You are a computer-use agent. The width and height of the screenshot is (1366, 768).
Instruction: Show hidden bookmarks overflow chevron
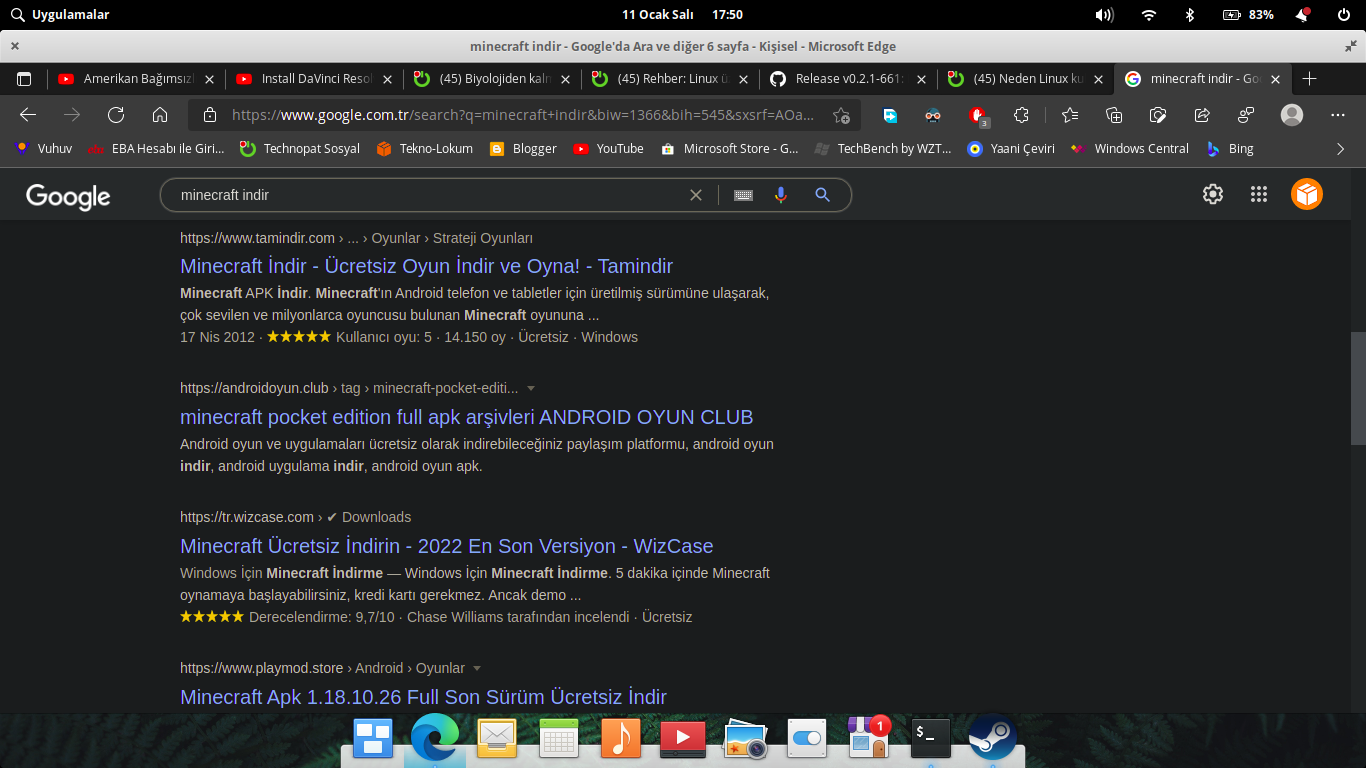point(1341,148)
